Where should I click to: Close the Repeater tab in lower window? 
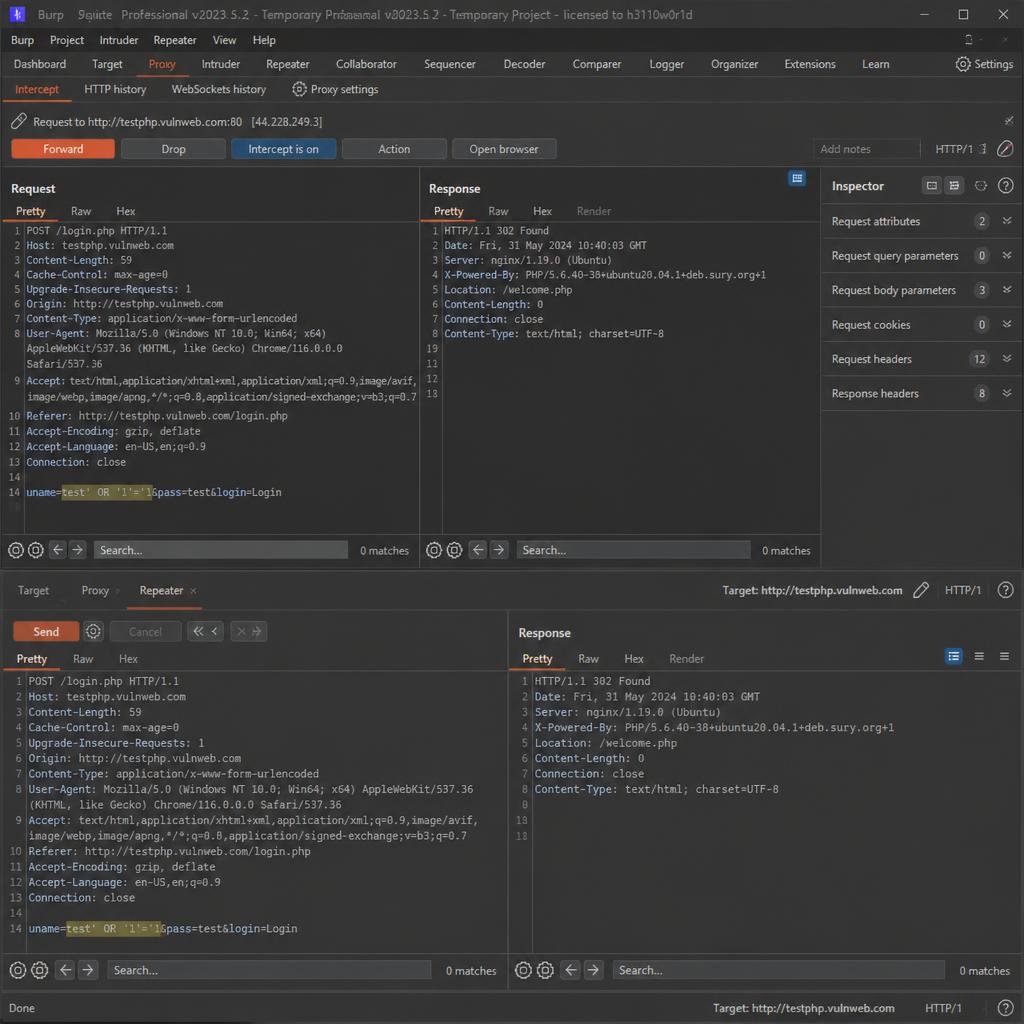[193, 591]
